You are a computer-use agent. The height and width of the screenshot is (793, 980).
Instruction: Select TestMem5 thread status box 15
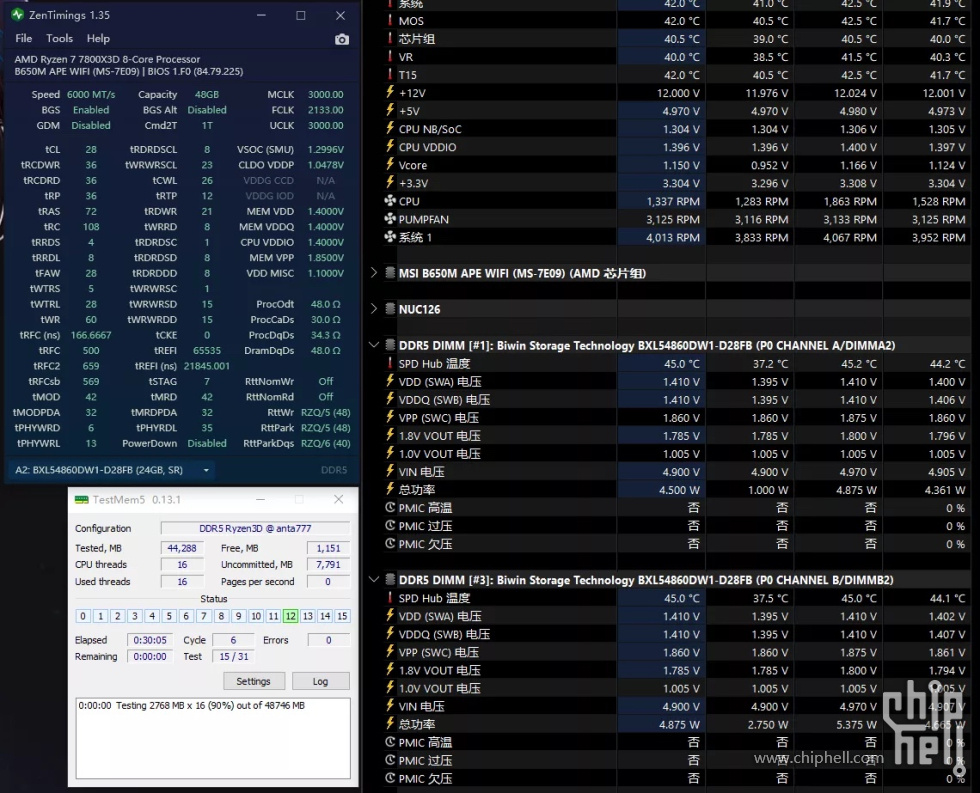point(342,616)
